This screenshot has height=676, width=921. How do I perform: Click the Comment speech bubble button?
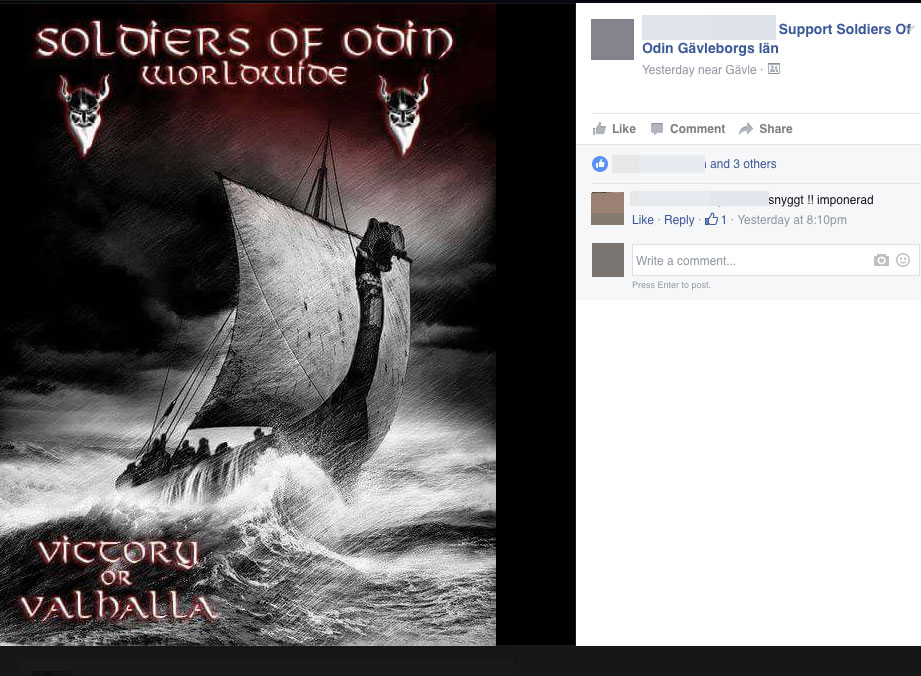pyautogui.click(x=688, y=129)
